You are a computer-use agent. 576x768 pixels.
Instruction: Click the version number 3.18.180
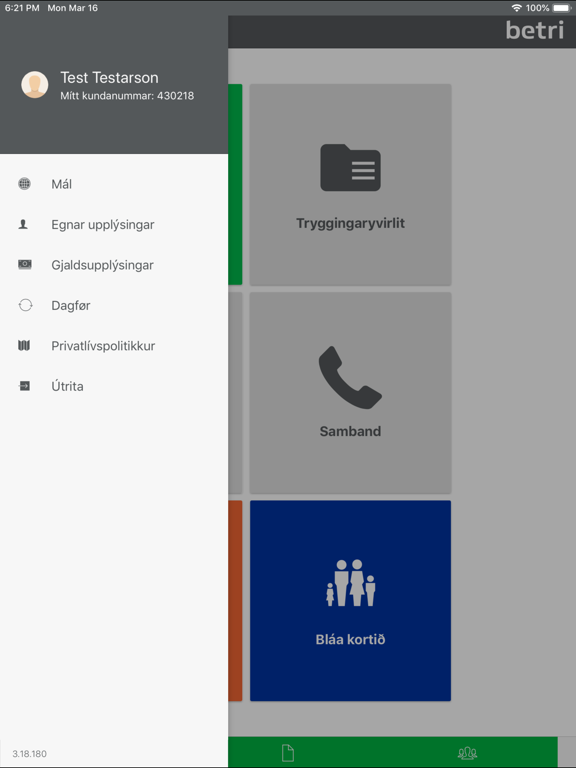[29, 754]
